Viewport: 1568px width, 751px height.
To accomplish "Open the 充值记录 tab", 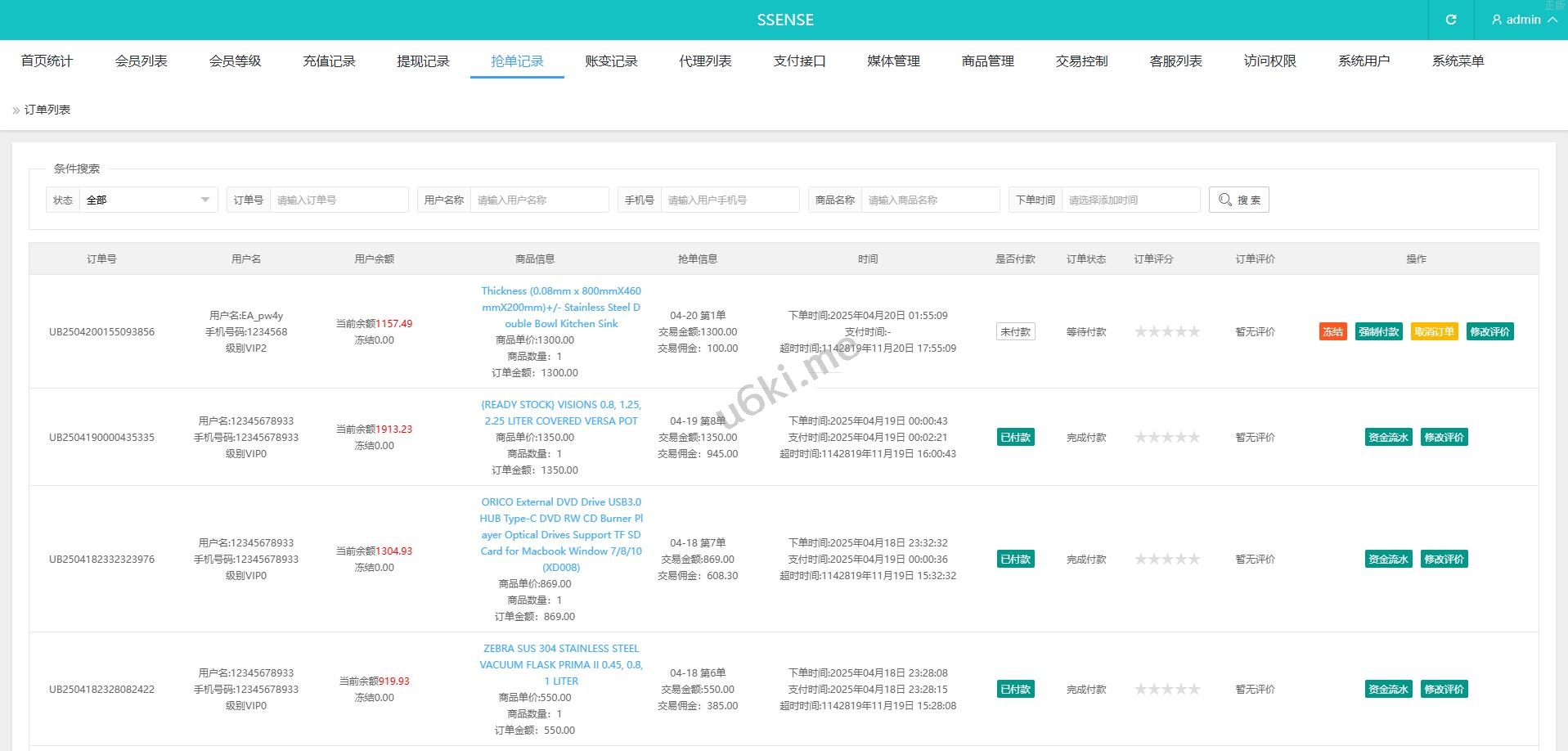I will pos(329,61).
